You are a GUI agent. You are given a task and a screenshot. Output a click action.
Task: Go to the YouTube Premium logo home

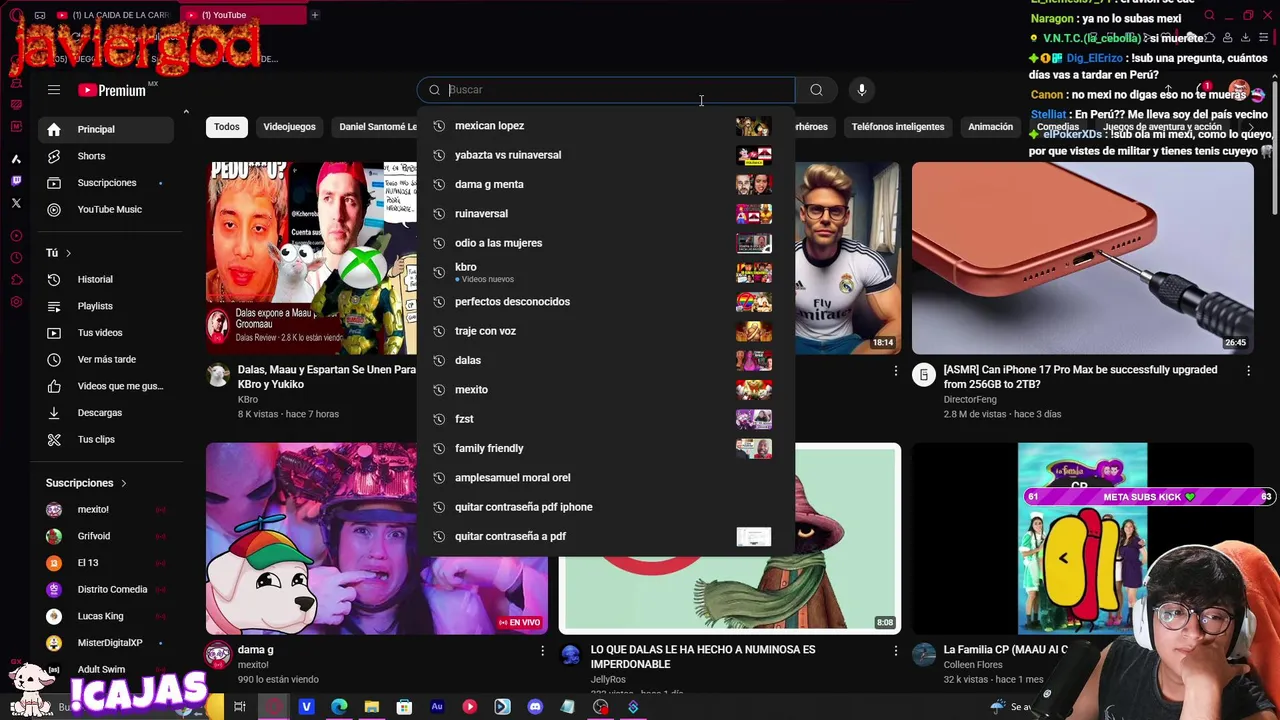click(112, 90)
